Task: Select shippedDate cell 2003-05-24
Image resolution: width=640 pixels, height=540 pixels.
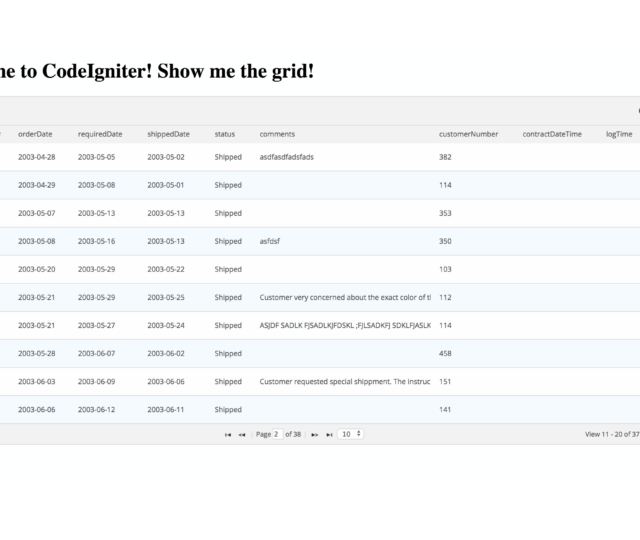Action: (166, 325)
